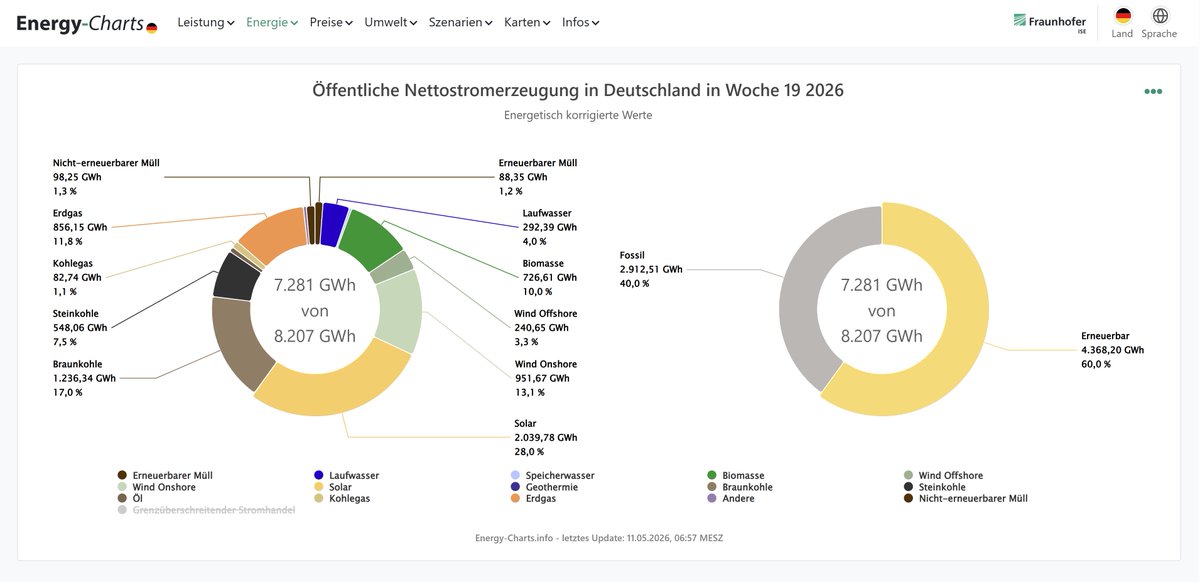
Task: Click the Wind Offshore 240,65 GWh label
Action: 546,327
